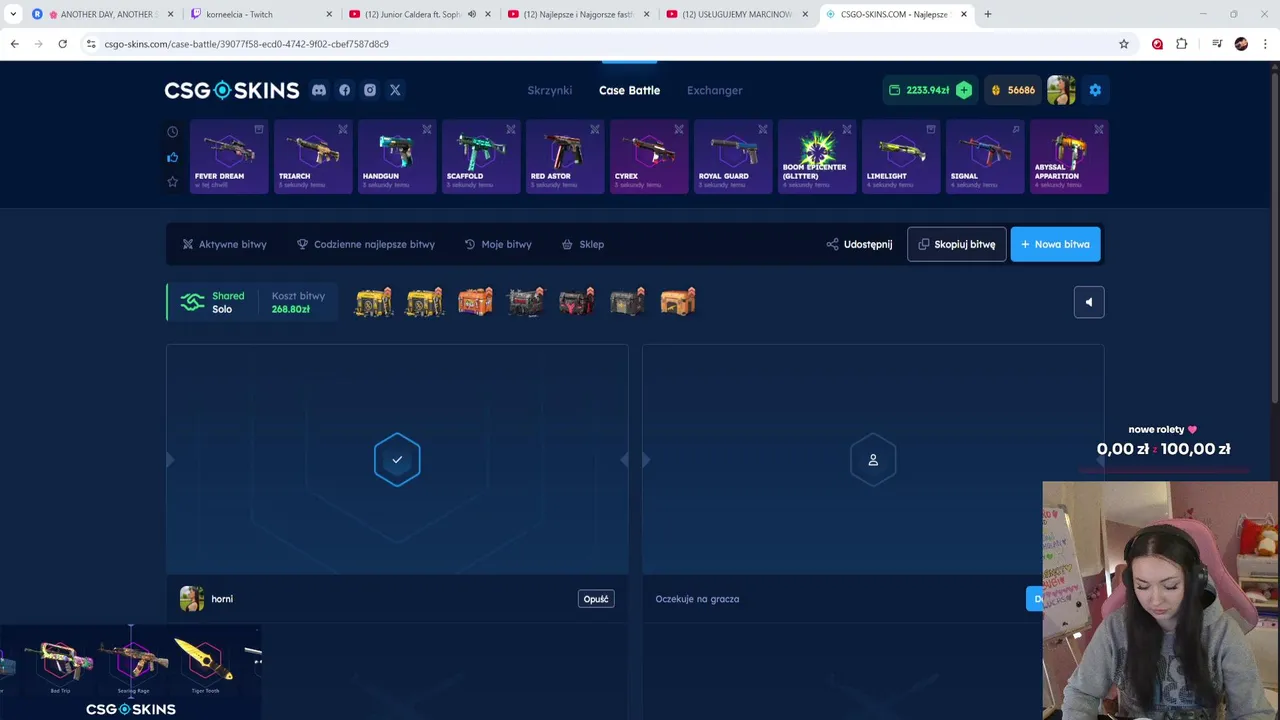Click the third case, an orange one
This screenshot has width=1280, height=720.
(475, 302)
